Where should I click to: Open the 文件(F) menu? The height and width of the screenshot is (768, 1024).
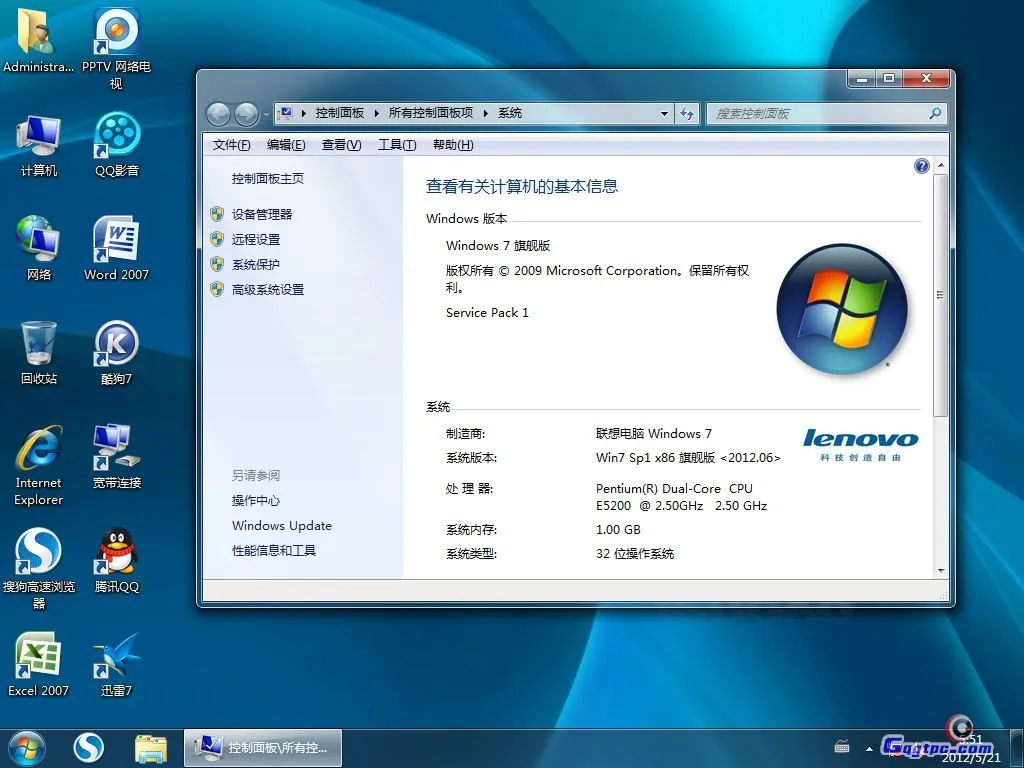[231, 145]
